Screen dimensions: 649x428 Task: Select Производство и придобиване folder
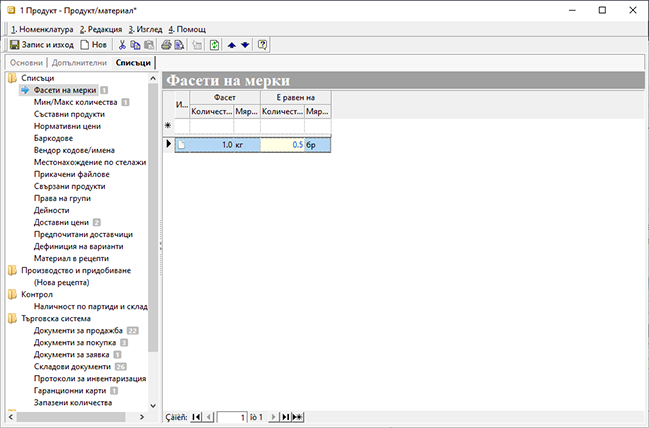tap(76, 270)
